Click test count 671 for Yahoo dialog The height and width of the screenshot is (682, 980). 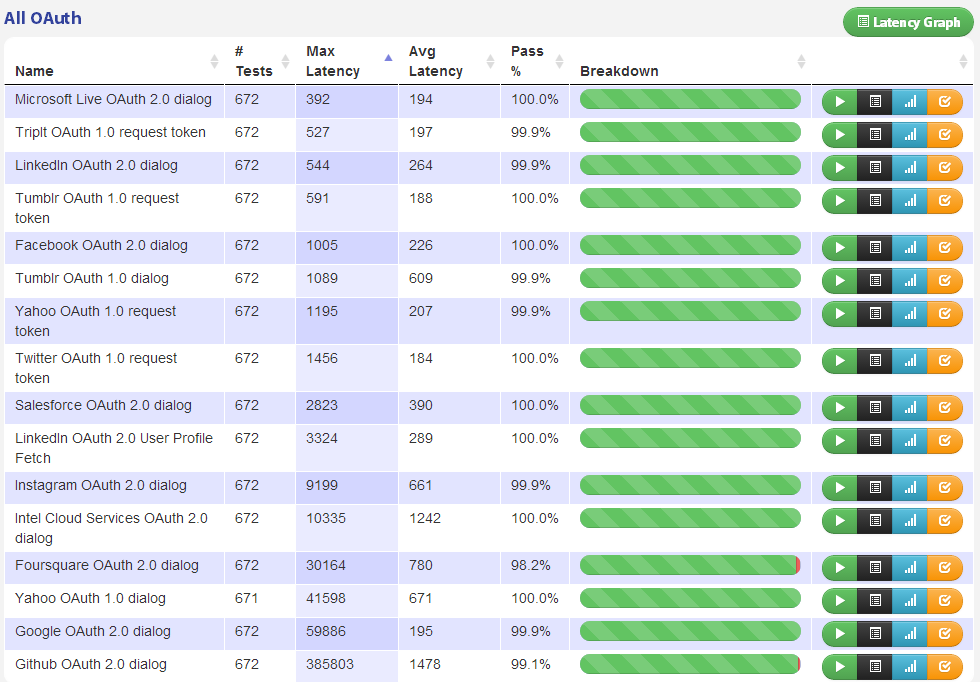(x=247, y=598)
